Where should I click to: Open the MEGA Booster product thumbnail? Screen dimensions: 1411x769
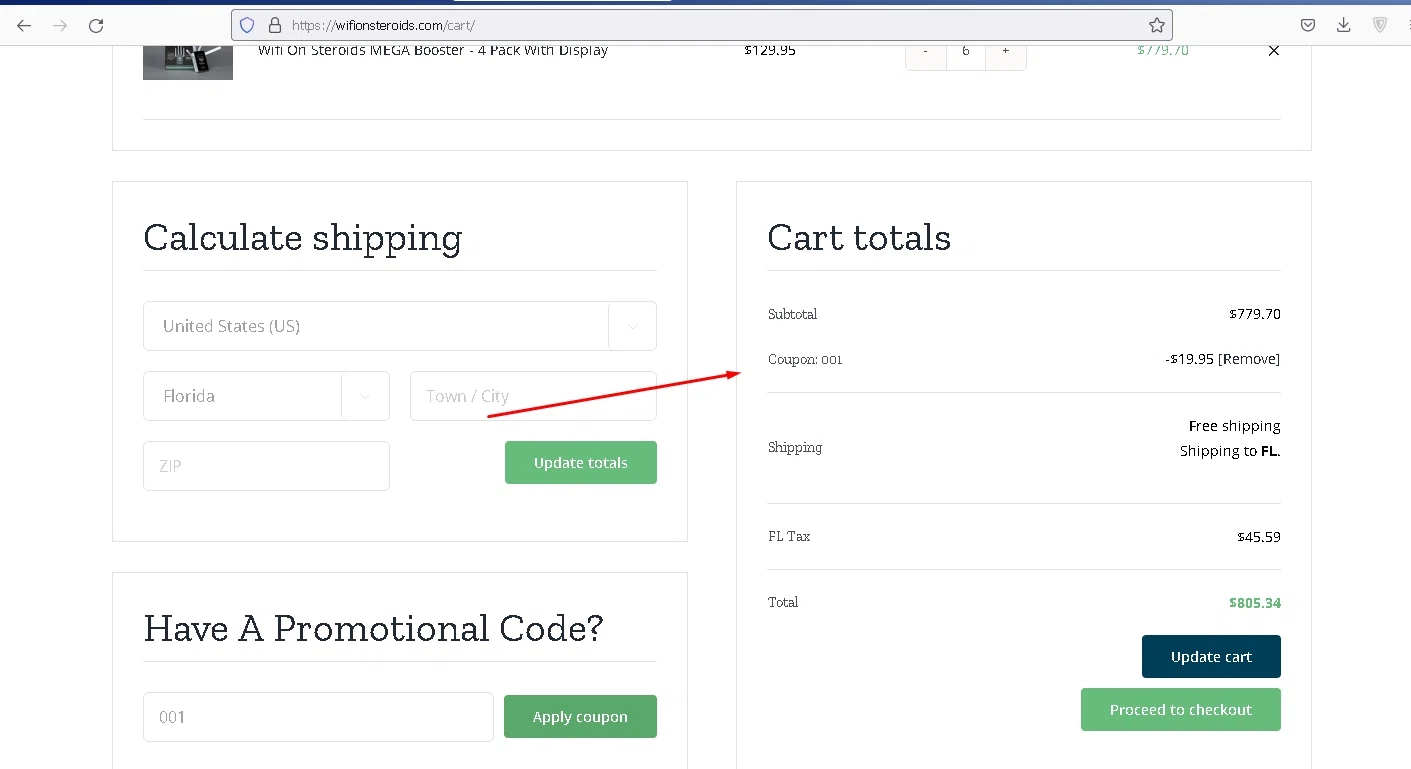(x=188, y=62)
